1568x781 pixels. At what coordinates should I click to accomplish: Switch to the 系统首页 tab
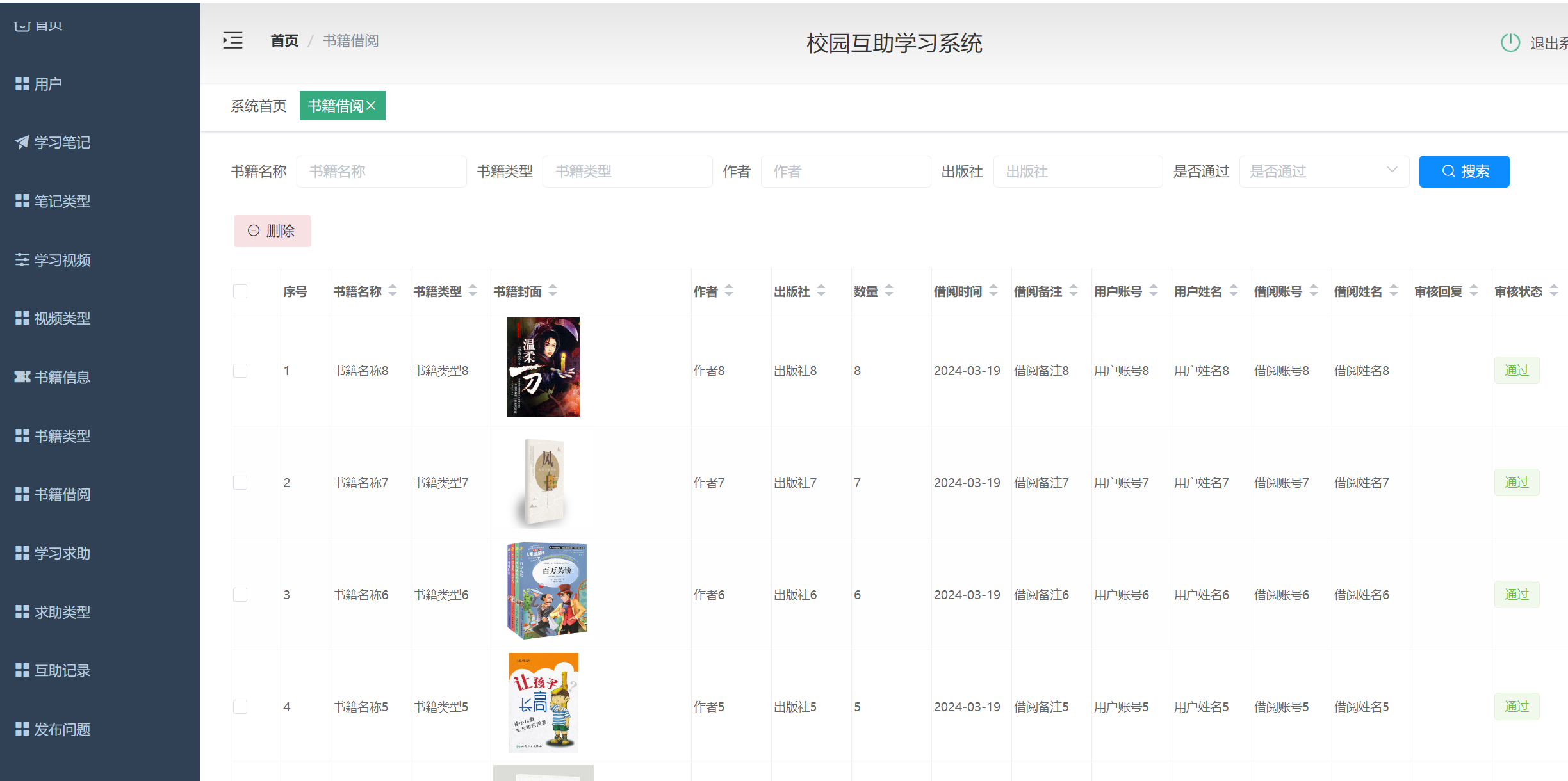(258, 106)
